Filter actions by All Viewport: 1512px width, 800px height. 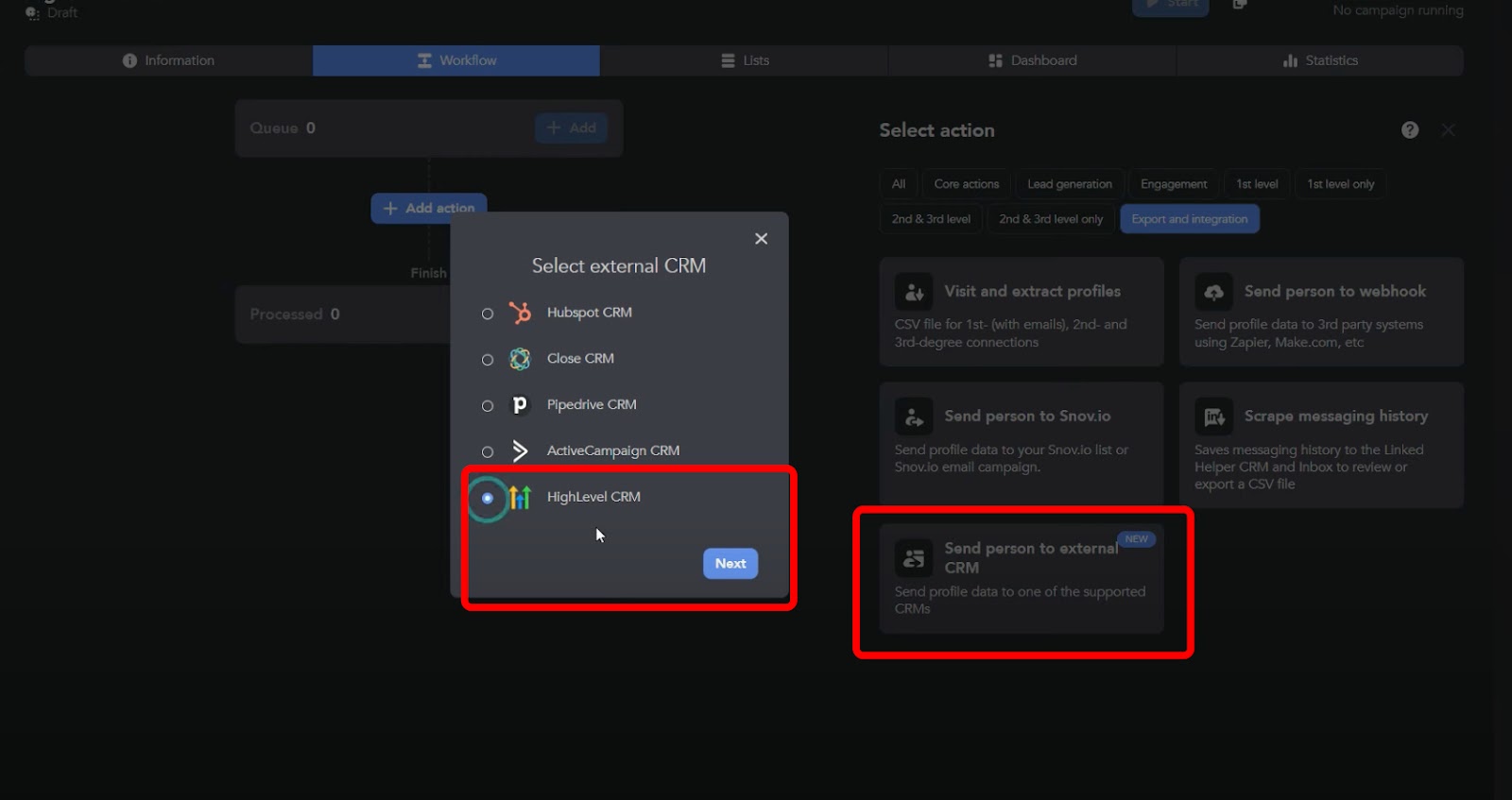tap(899, 184)
